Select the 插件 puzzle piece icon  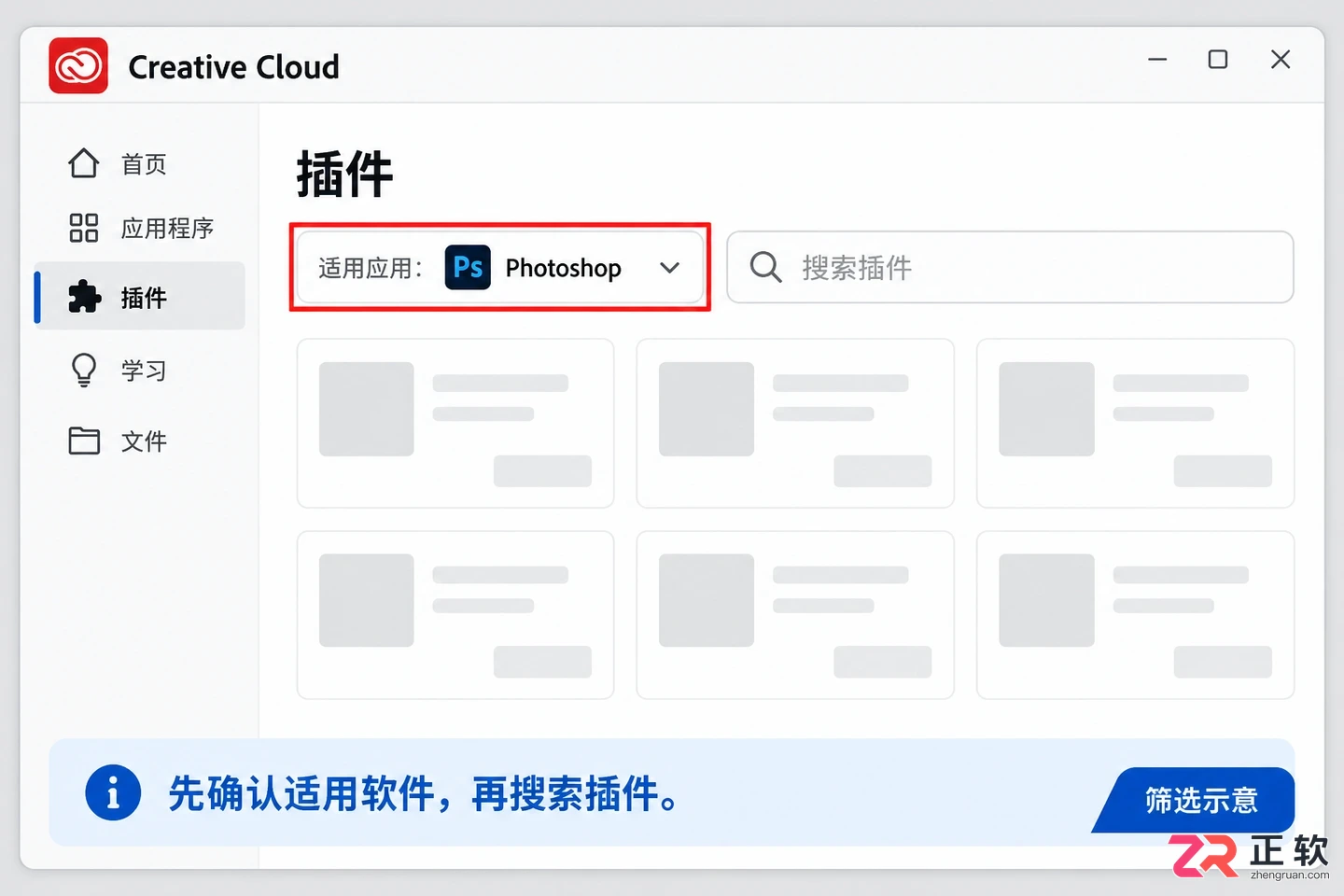(84, 297)
